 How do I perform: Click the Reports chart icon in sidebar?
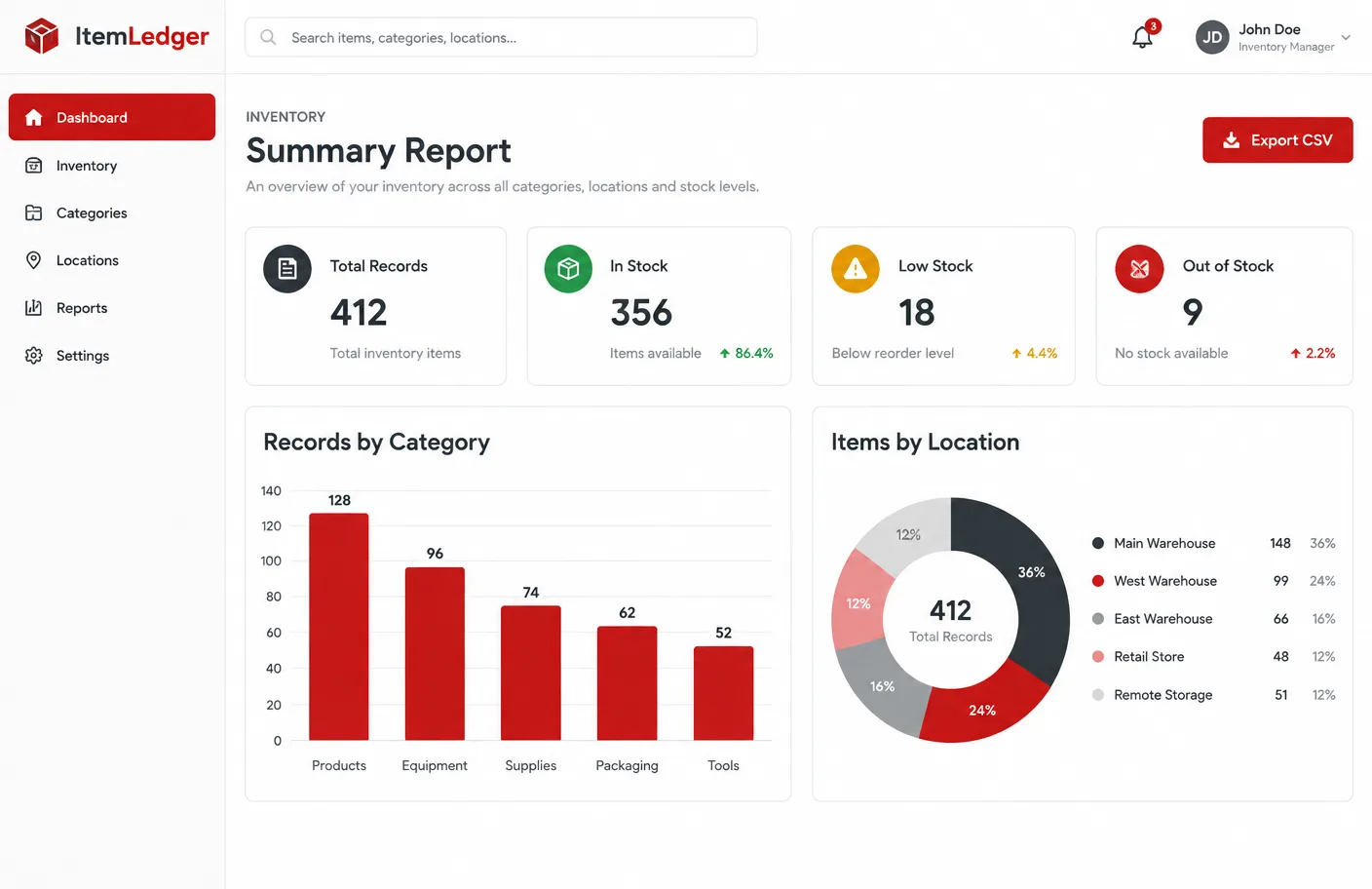pyautogui.click(x=34, y=308)
